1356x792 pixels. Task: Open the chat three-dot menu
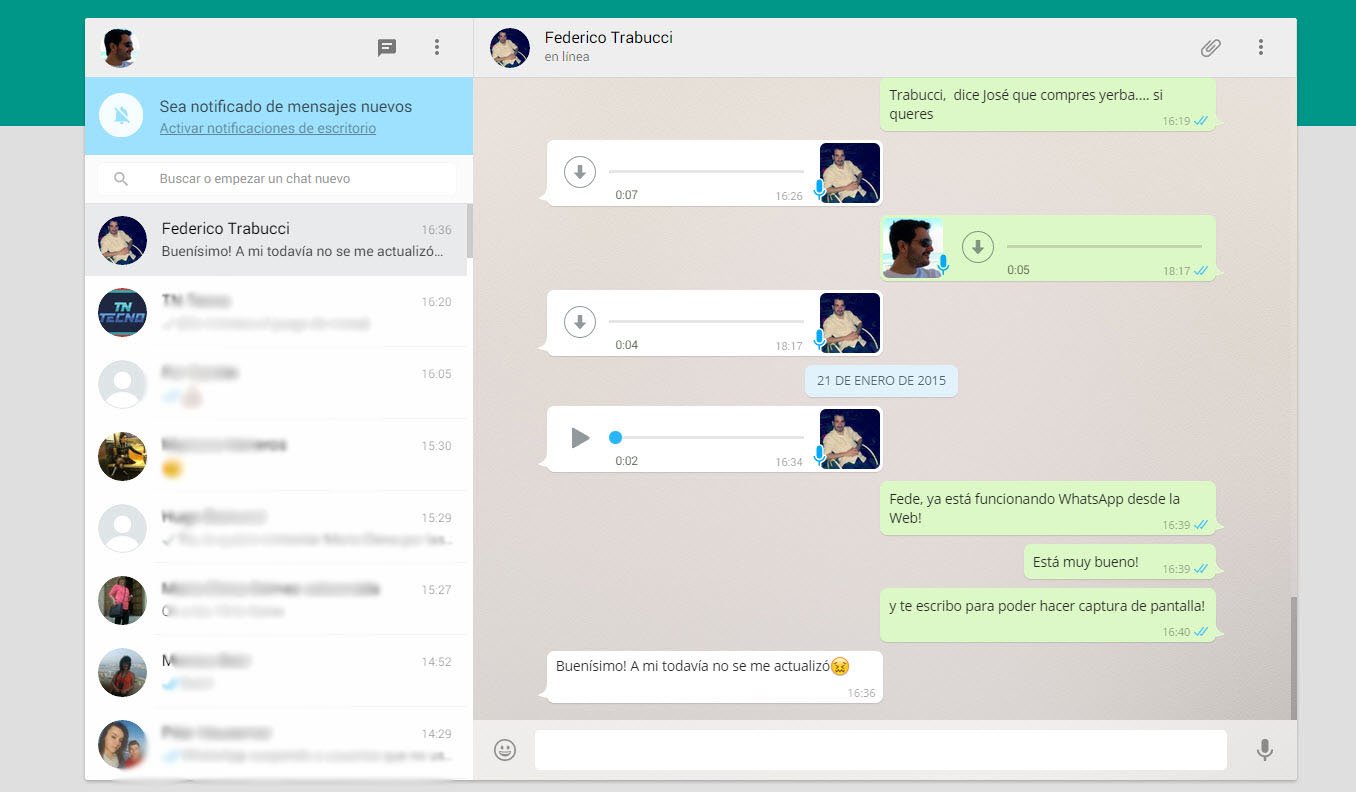pyautogui.click(x=1261, y=47)
